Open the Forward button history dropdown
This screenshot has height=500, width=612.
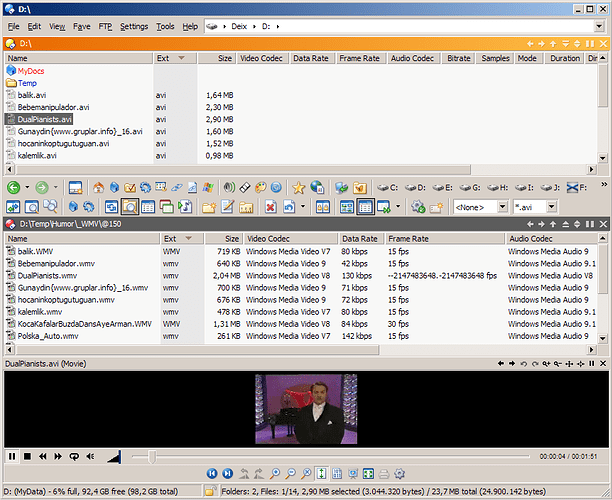(x=55, y=187)
